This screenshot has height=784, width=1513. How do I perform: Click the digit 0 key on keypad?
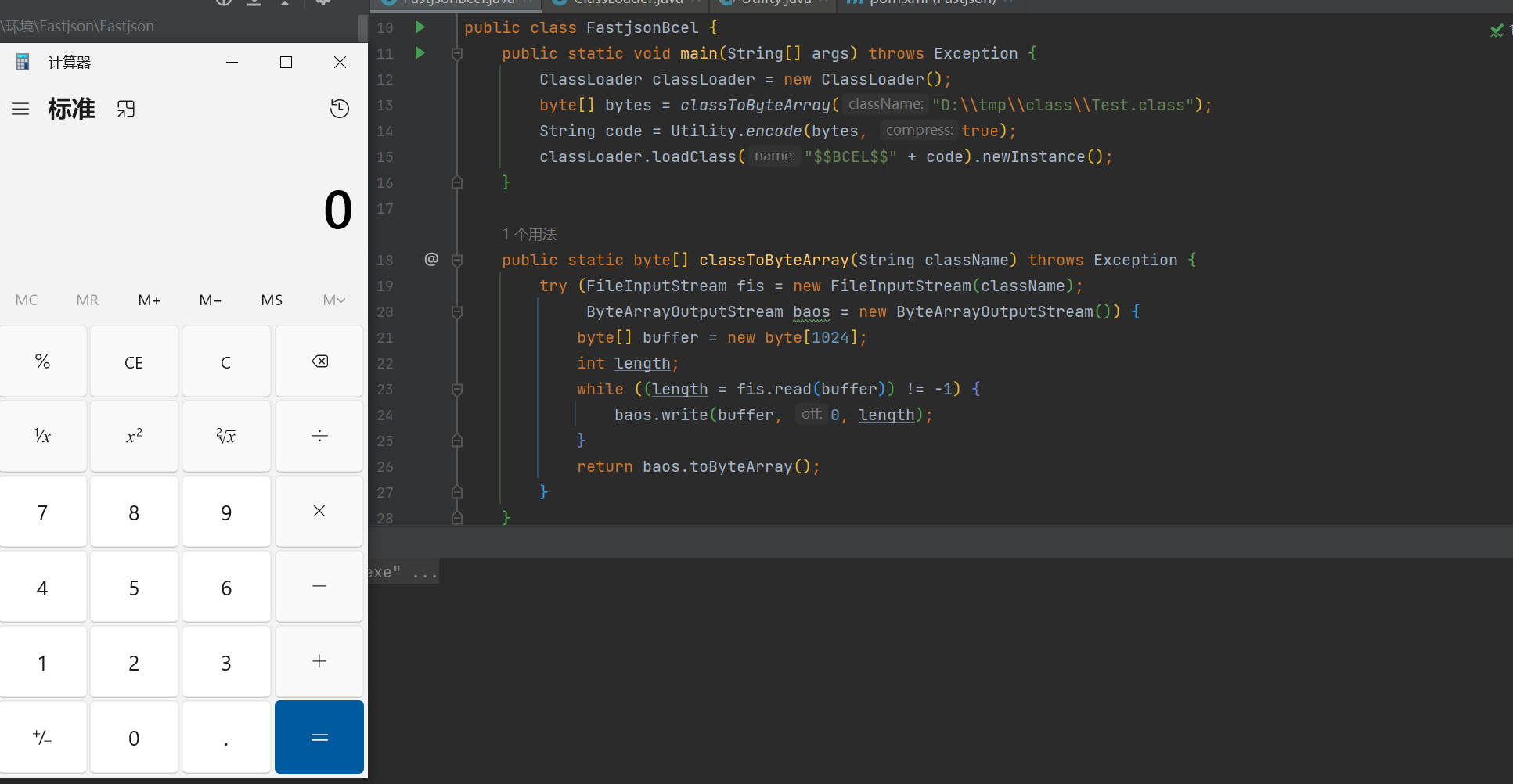point(134,737)
